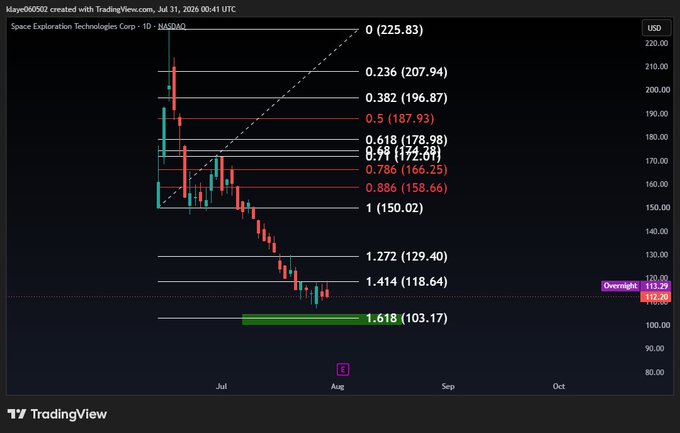Click the Jul date on time axis
This screenshot has height=433, width=680.
tap(222, 386)
